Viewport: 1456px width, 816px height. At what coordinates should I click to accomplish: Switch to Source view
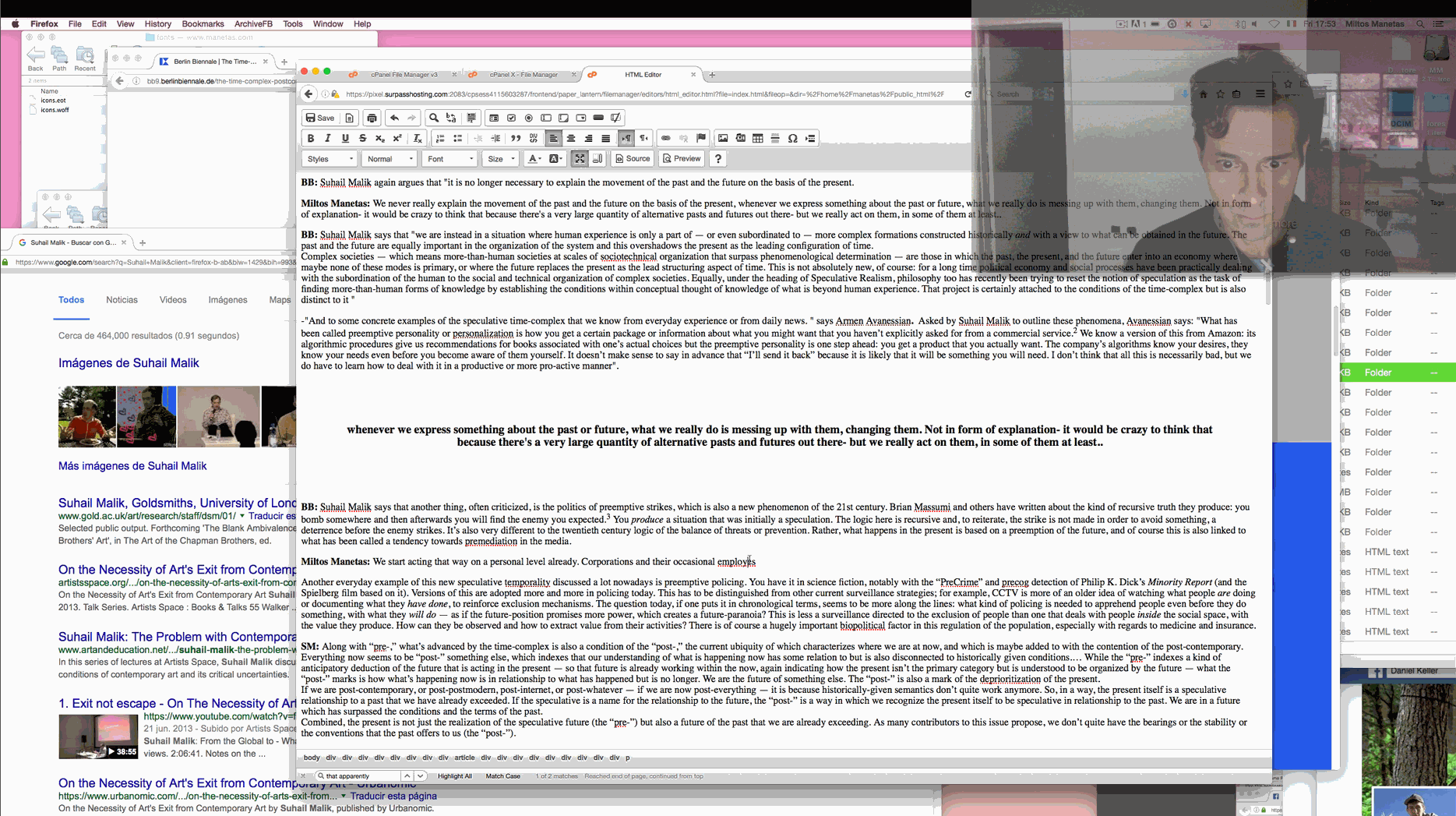point(633,159)
